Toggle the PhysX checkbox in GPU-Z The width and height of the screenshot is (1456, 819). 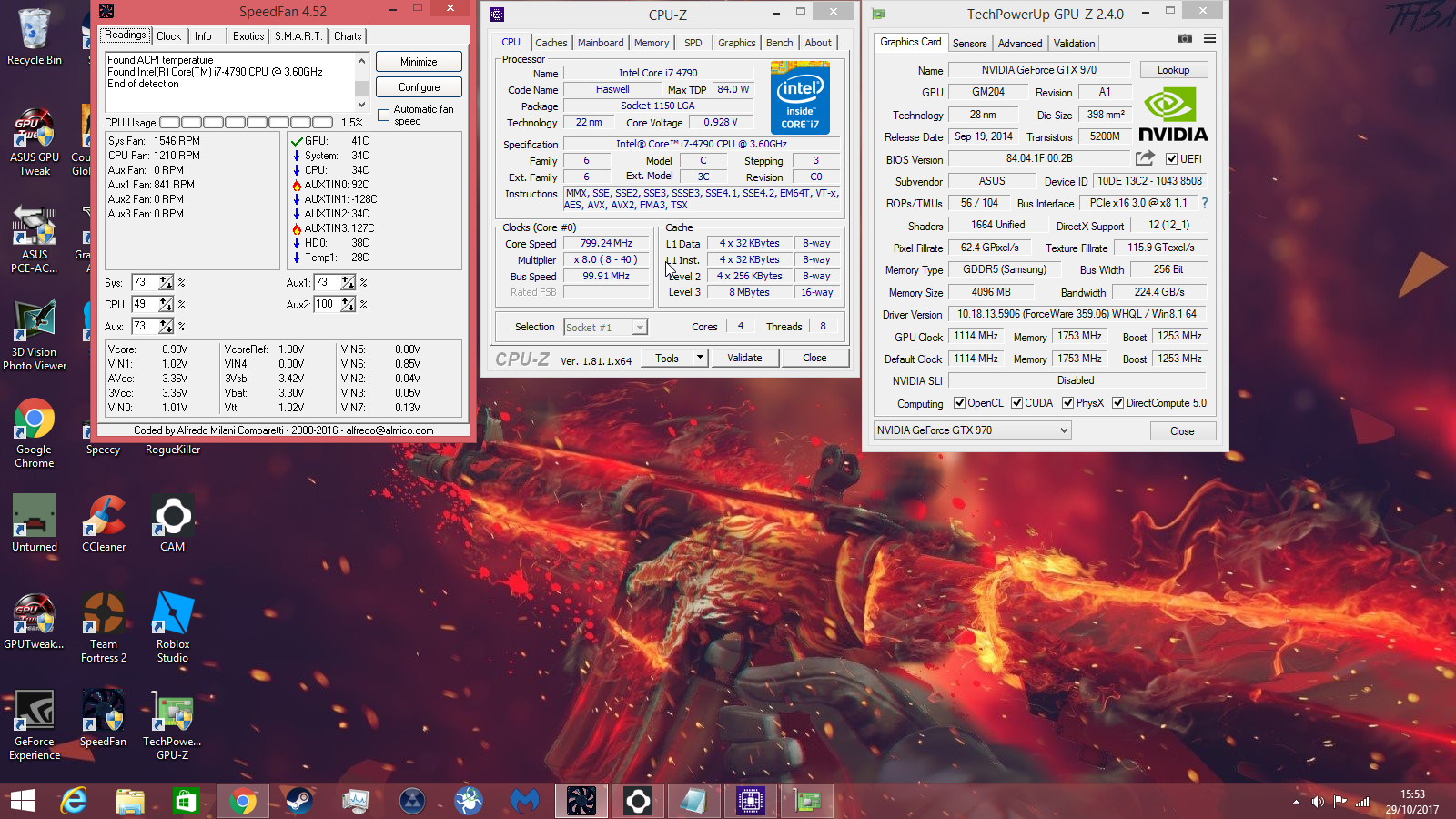click(1067, 403)
